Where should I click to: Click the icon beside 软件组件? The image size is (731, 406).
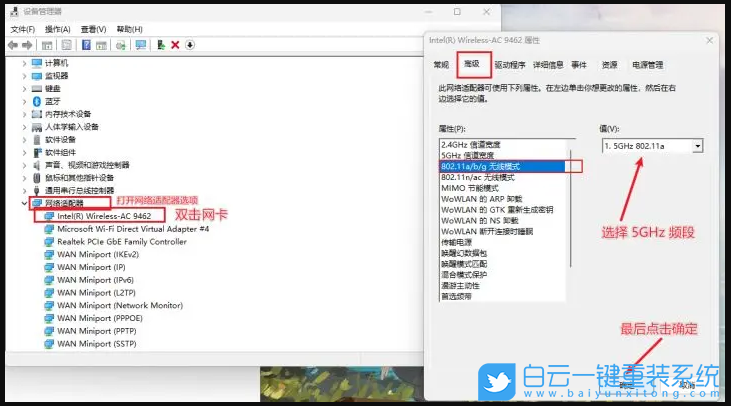click(x=37, y=152)
